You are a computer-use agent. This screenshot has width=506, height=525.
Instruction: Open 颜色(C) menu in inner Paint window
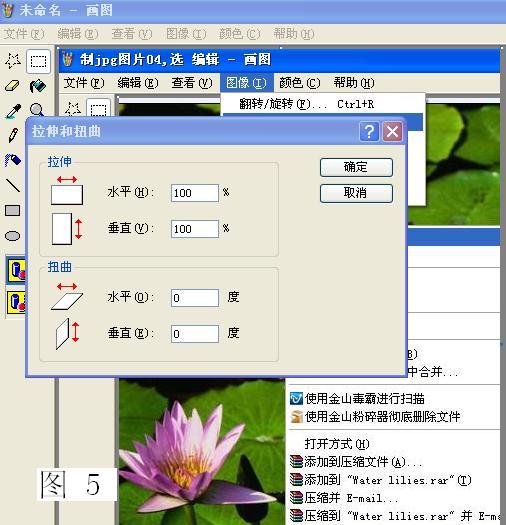point(300,83)
